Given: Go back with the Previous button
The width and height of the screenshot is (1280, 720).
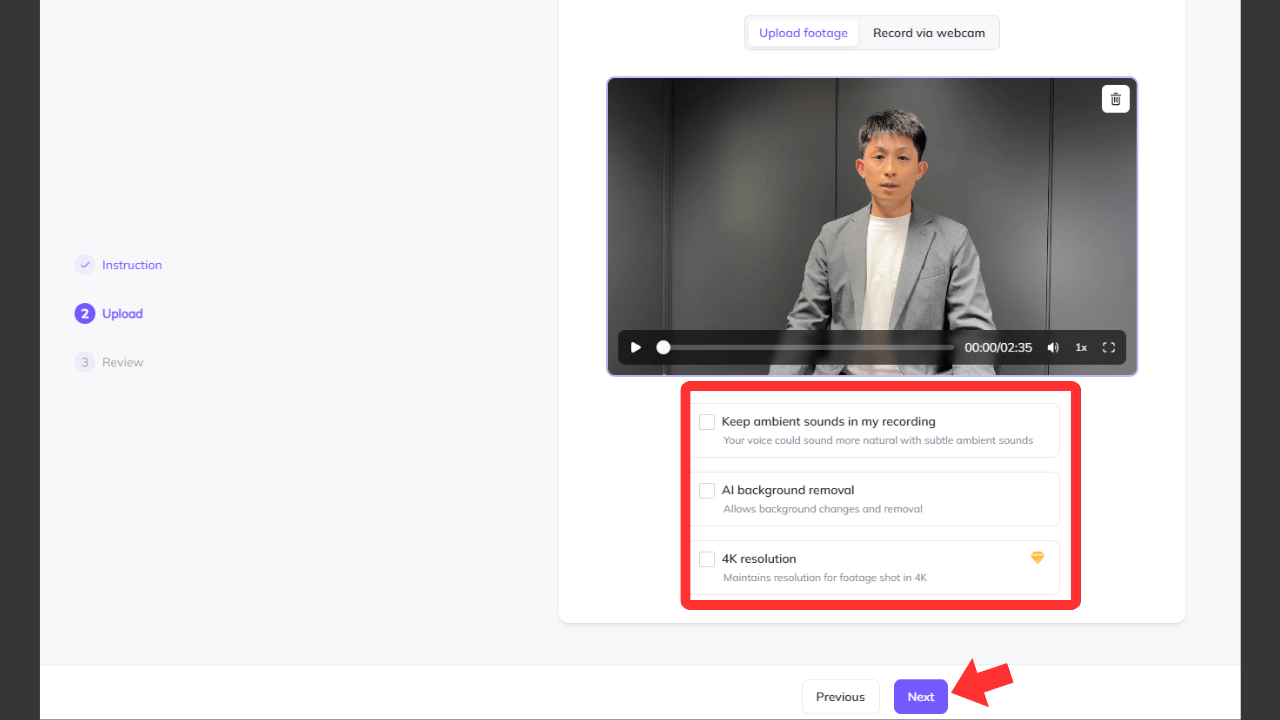Looking at the screenshot, I should (x=840, y=697).
